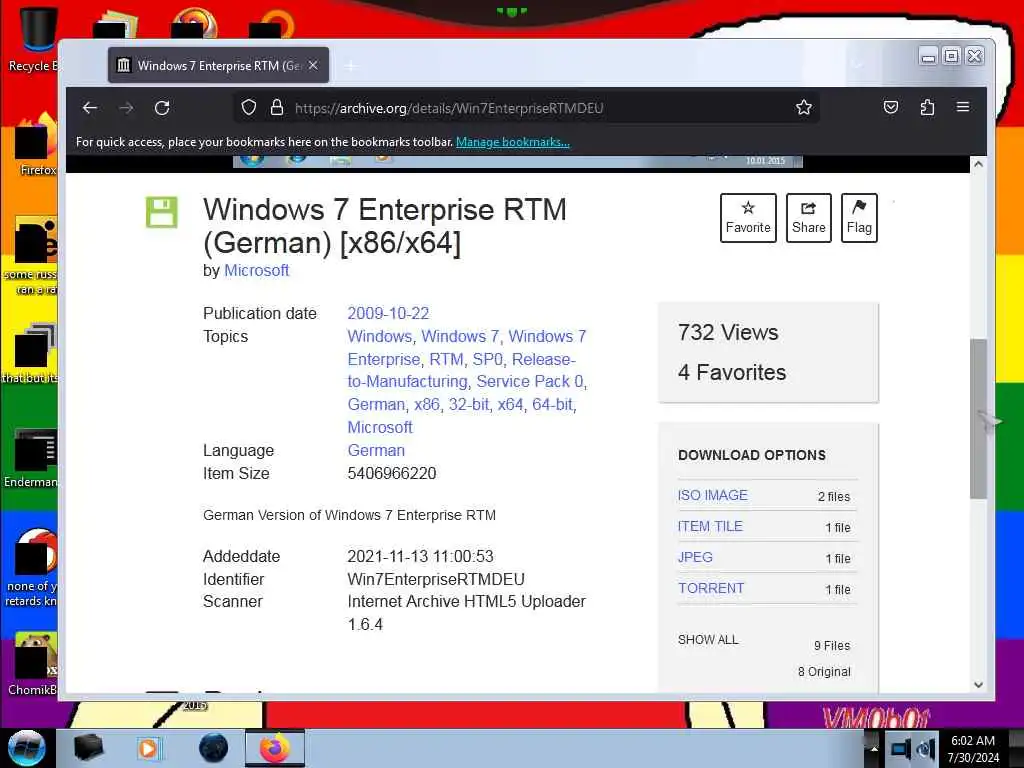Open the tracking protection shield icon
The width and height of the screenshot is (1024, 768).
(x=249, y=107)
